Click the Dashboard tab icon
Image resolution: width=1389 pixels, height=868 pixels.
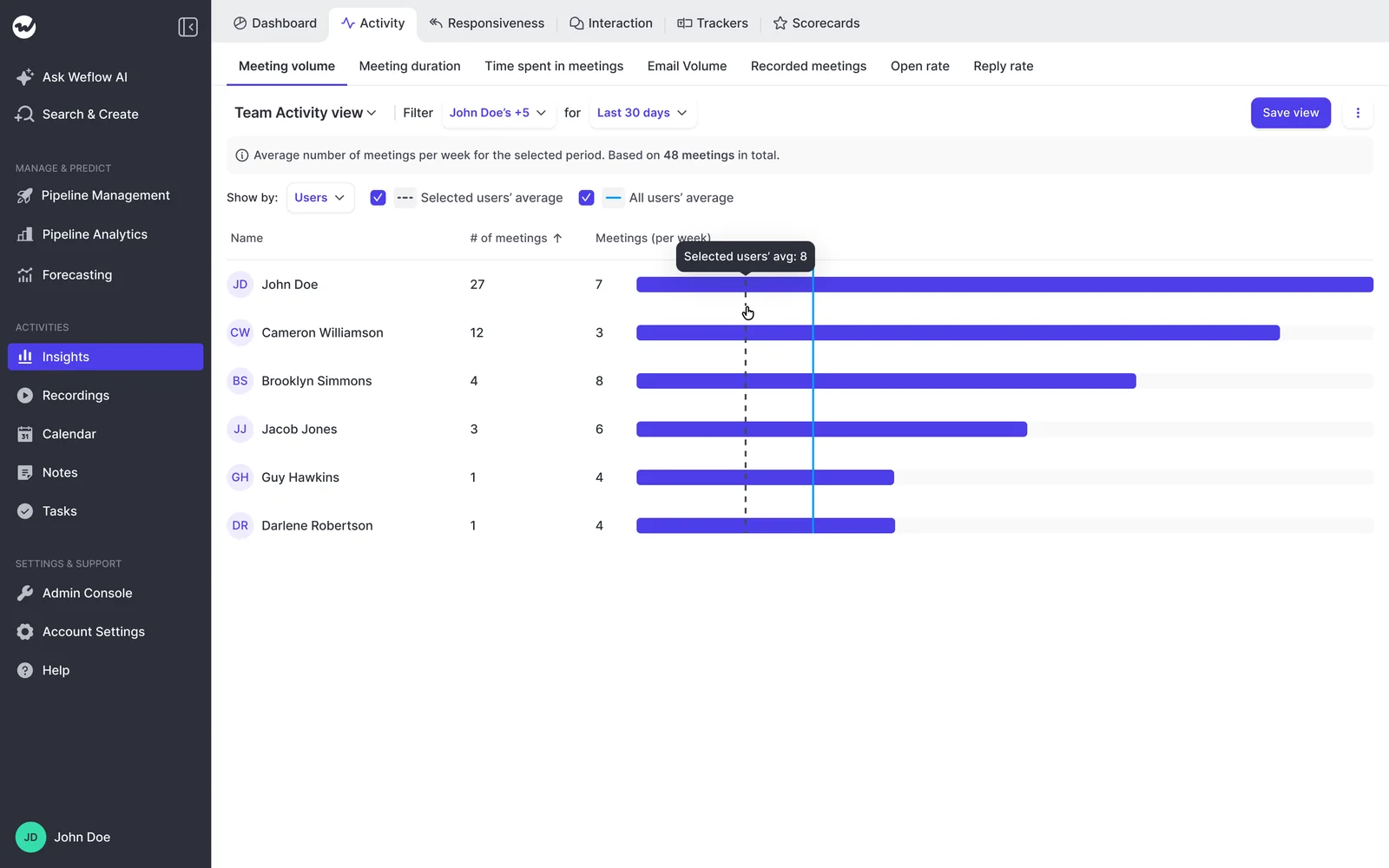240,23
